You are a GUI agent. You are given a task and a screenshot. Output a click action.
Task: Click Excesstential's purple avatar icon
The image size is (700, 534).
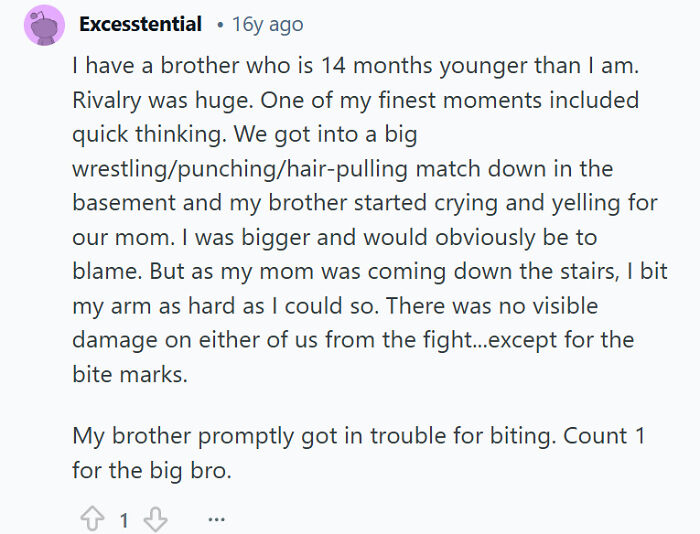44,24
